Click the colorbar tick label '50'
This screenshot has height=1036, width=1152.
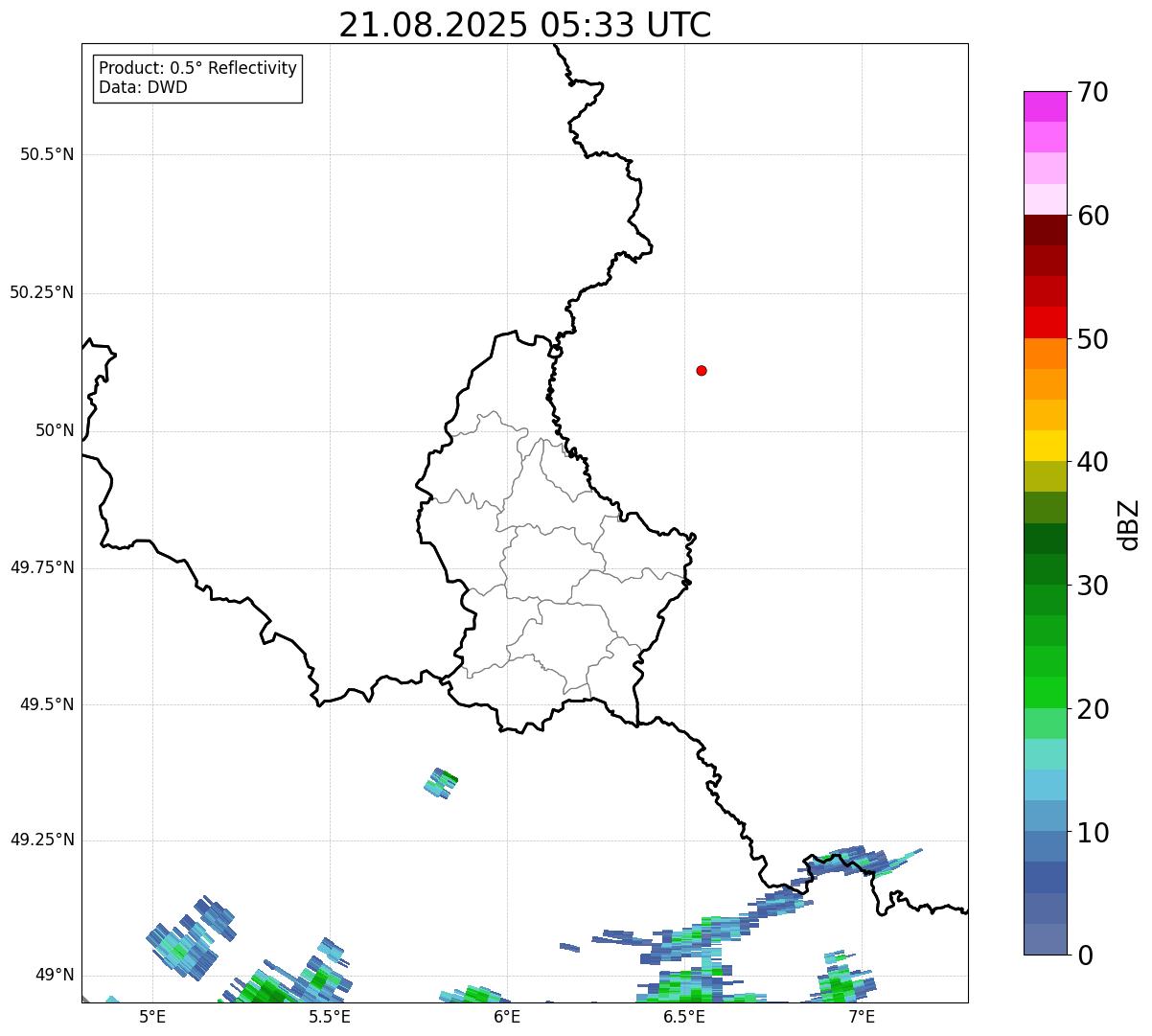[1093, 339]
